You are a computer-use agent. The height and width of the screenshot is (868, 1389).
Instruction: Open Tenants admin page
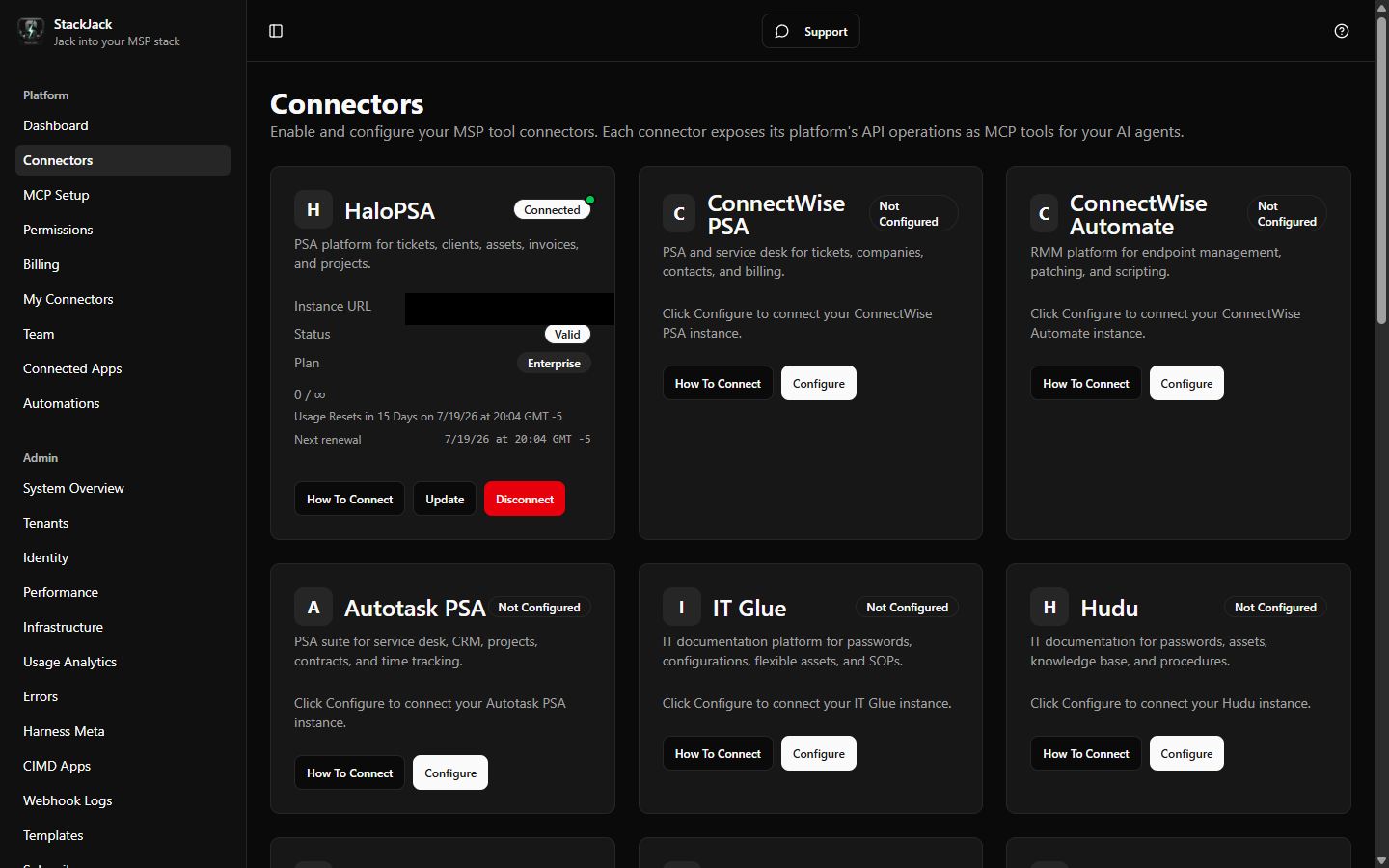pyautogui.click(x=123, y=523)
